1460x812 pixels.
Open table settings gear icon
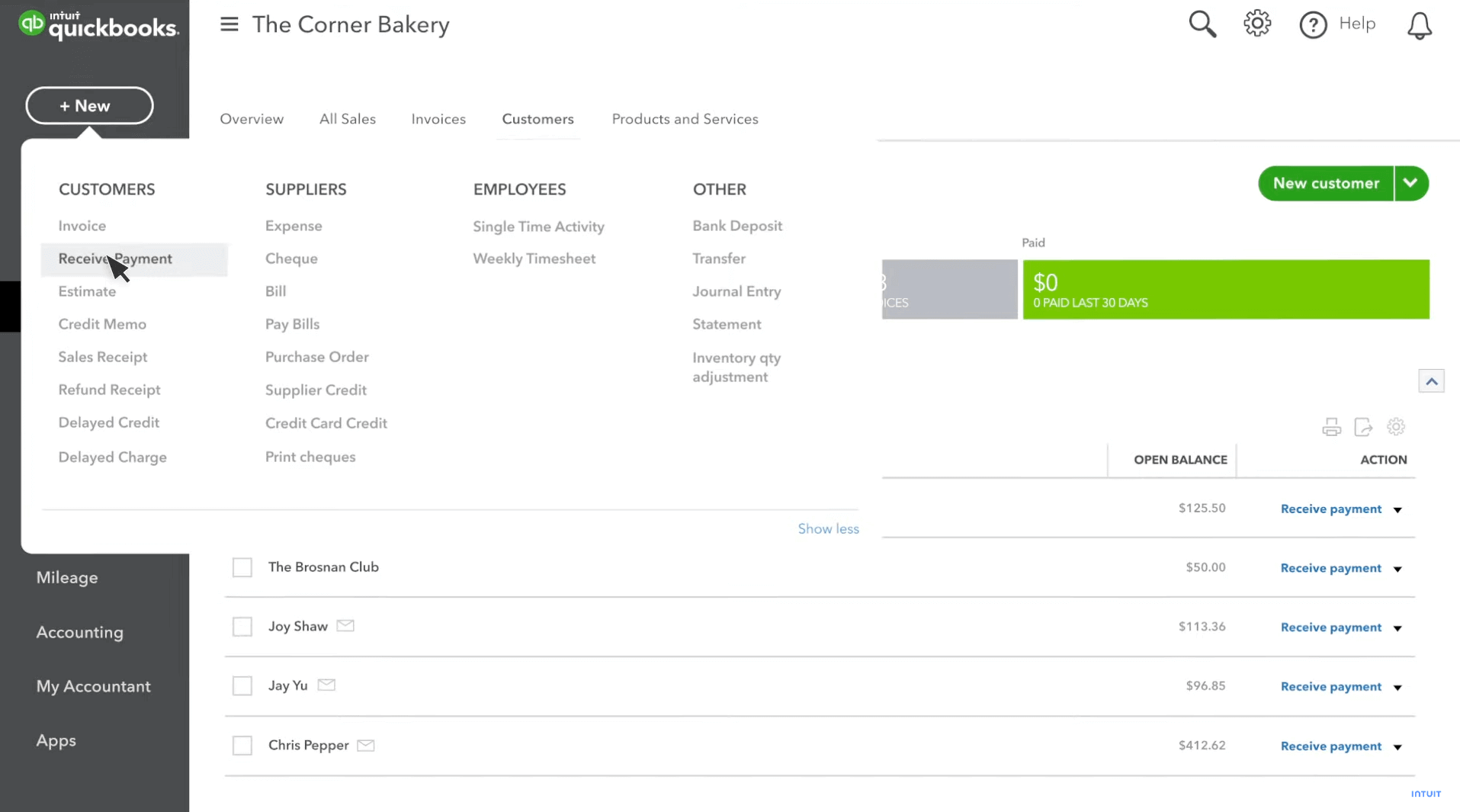pos(1395,427)
